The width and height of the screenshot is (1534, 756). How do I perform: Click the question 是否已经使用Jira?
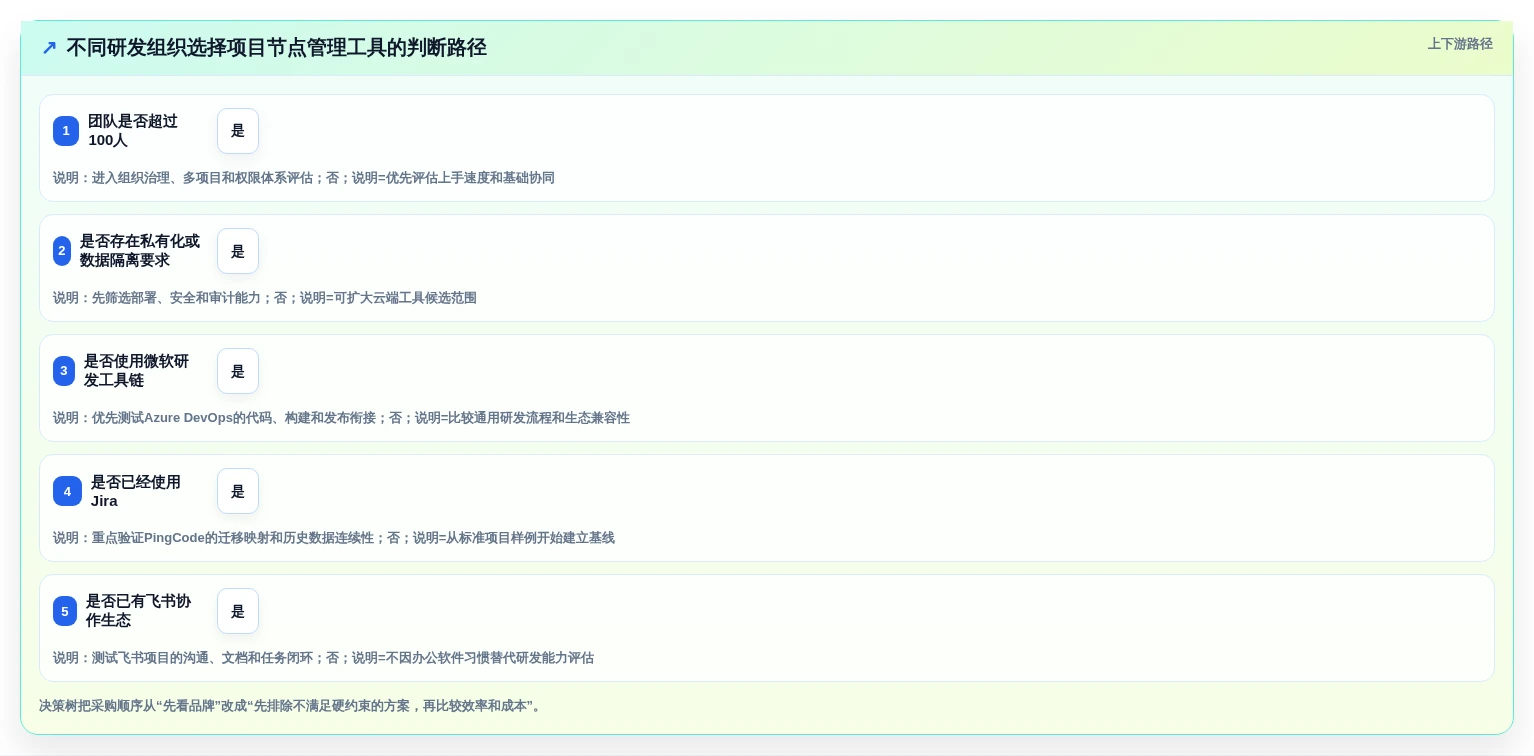[x=136, y=491]
